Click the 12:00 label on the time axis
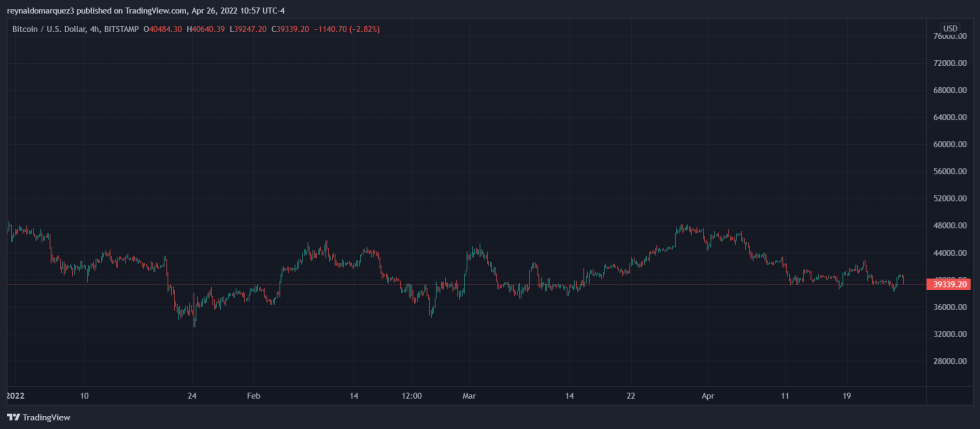The height and width of the screenshot is (429, 980). click(412, 396)
